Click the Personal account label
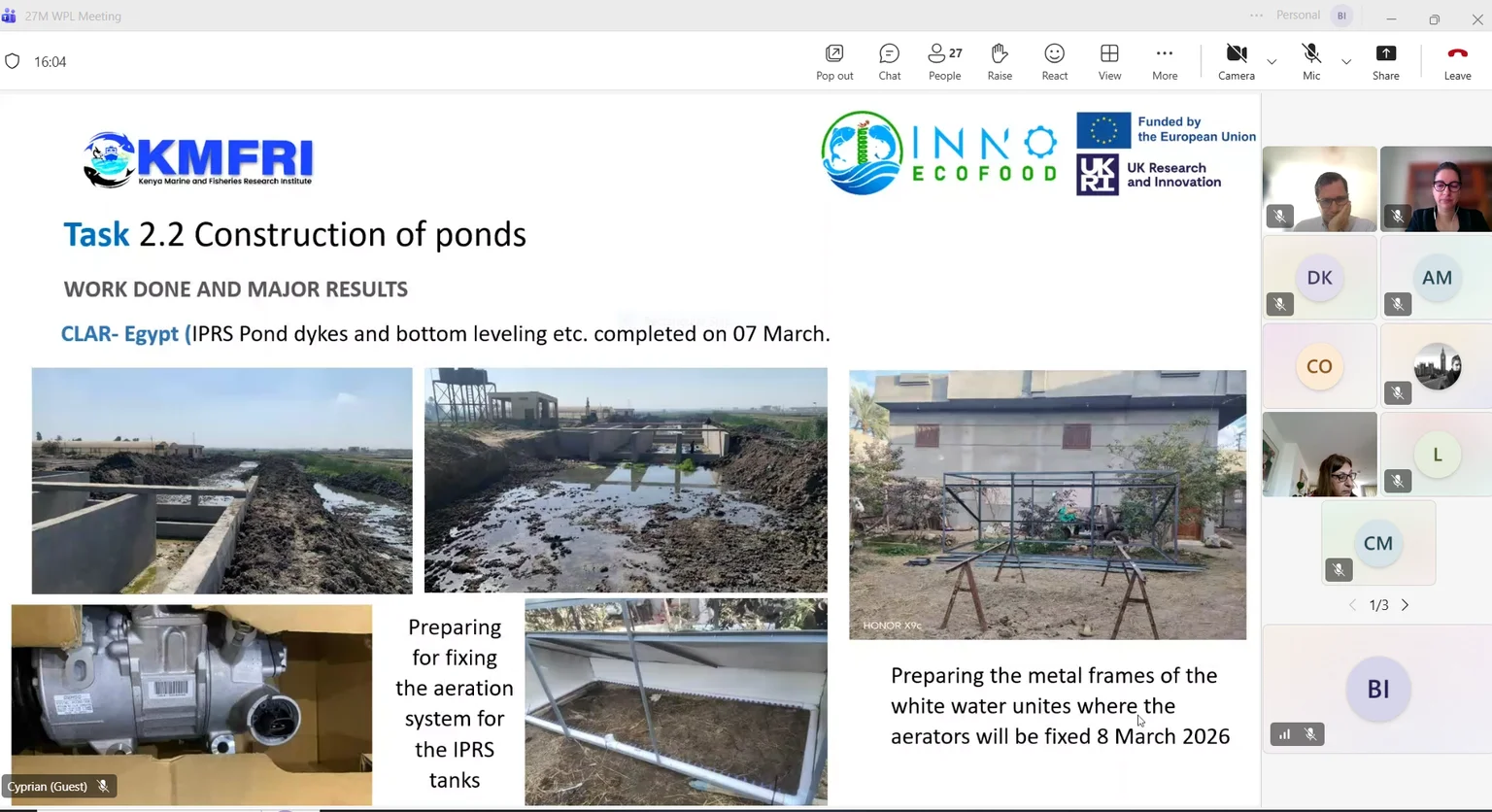The height and width of the screenshot is (812, 1492). click(x=1298, y=16)
